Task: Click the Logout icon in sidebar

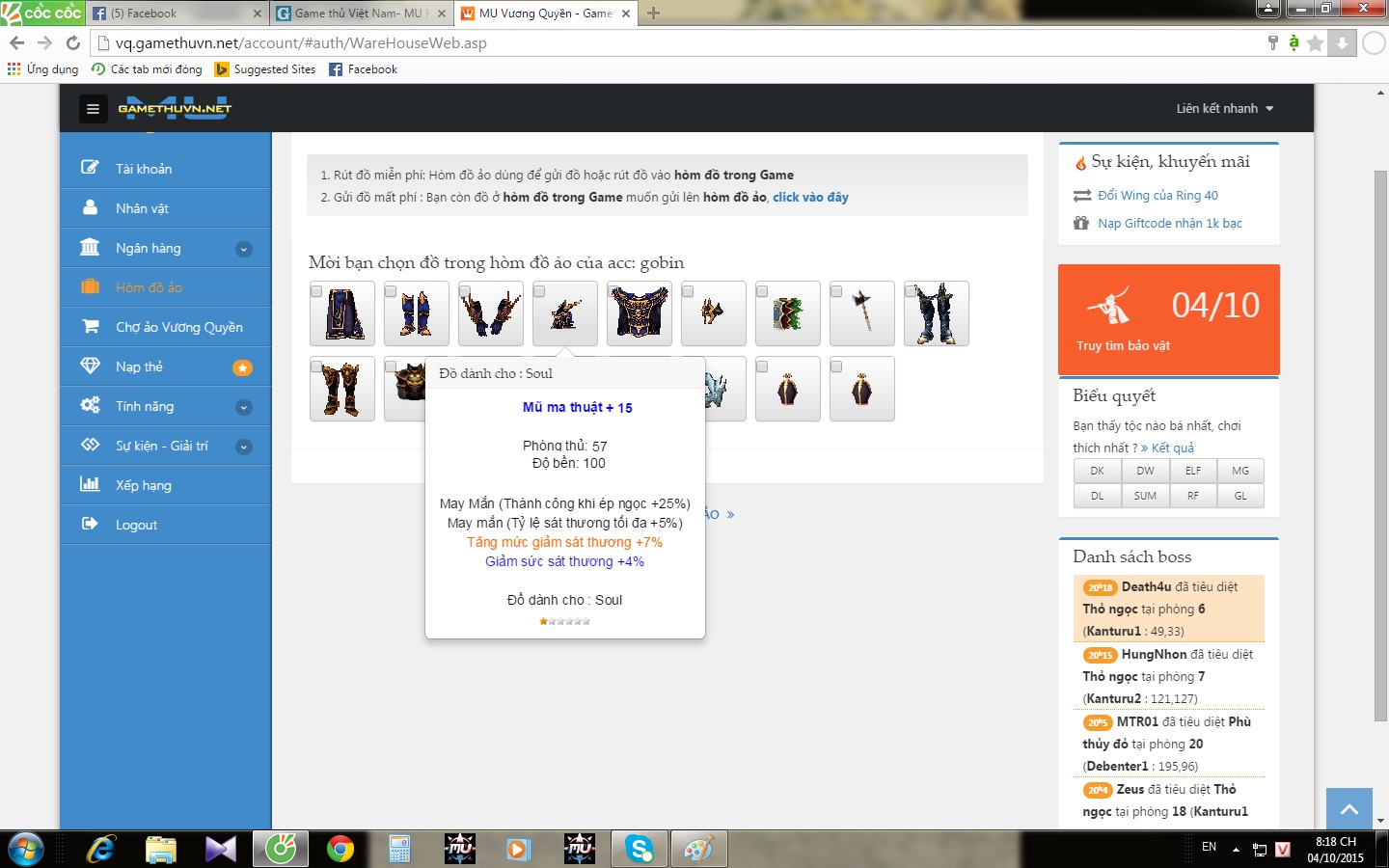Action: (x=90, y=524)
